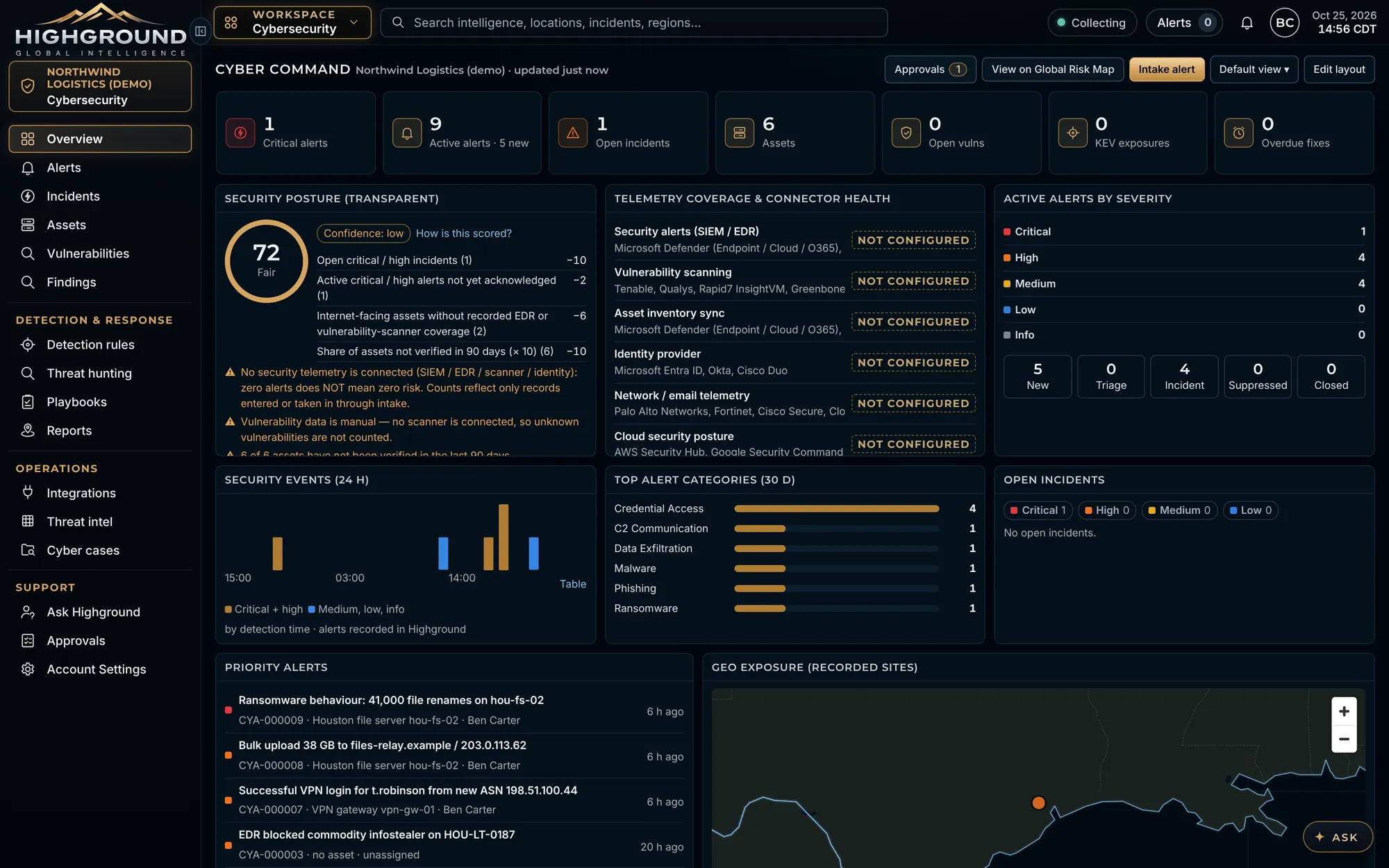Navigate to Threat hunting
Screen dimensions: 1389x868
point(100,374)
